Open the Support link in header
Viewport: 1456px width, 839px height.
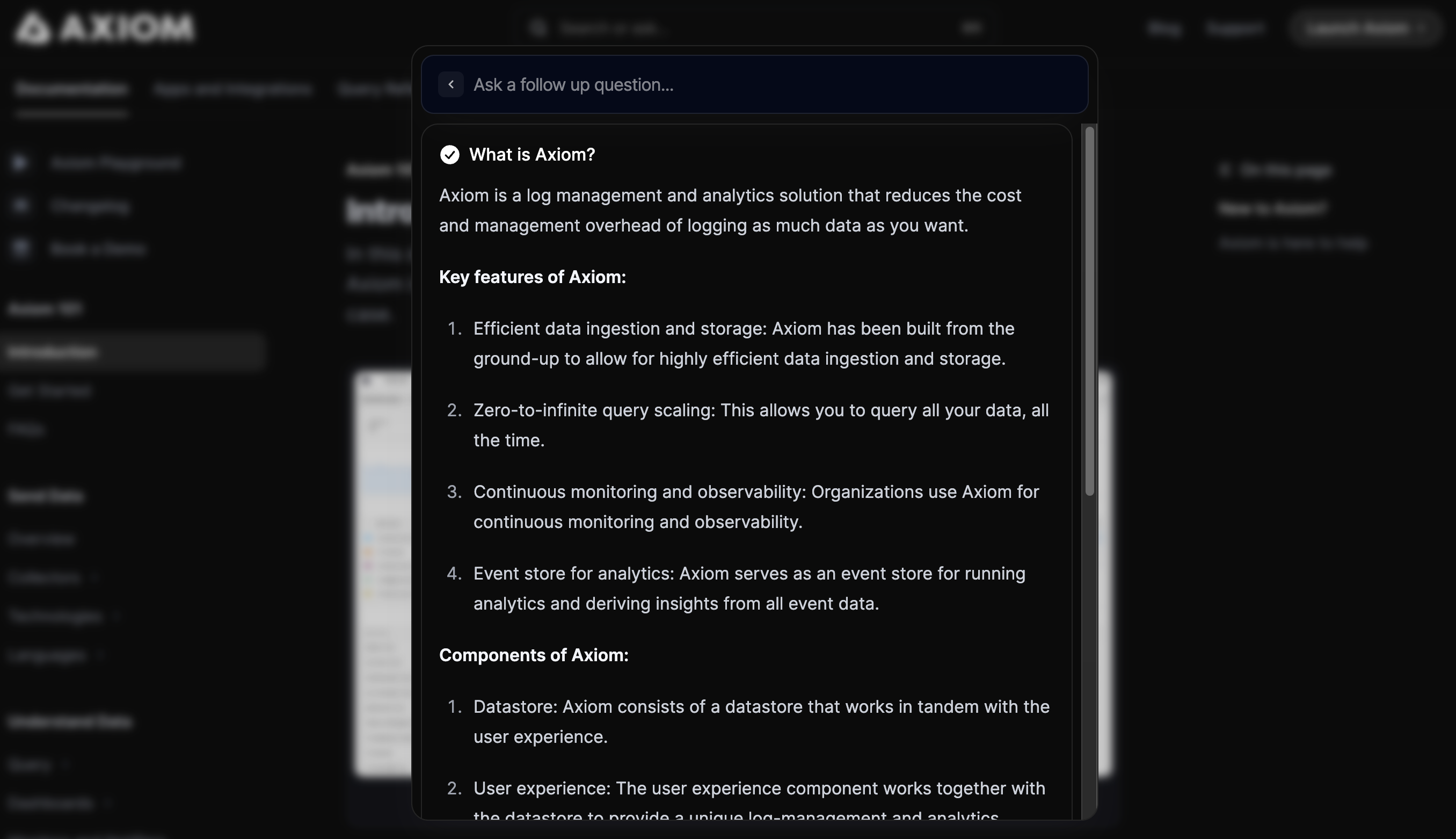click(x=1235, y=28)
